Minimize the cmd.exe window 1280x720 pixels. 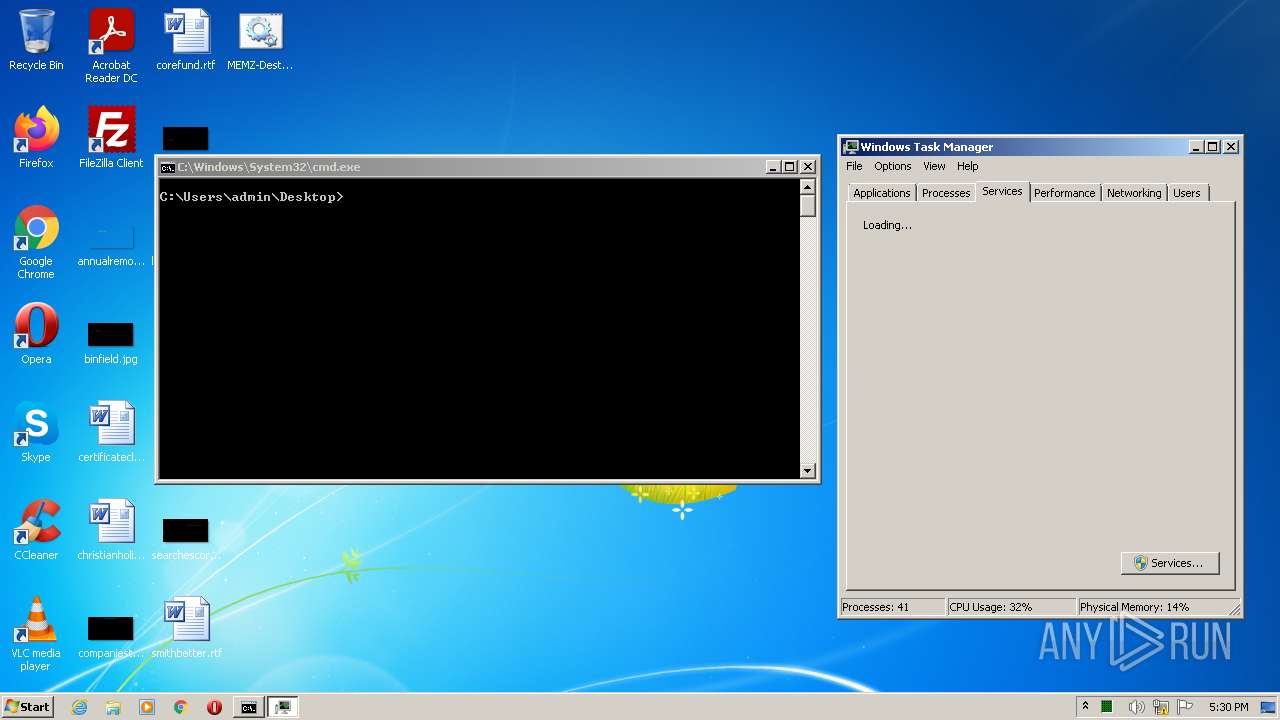[x=773, y=167]
